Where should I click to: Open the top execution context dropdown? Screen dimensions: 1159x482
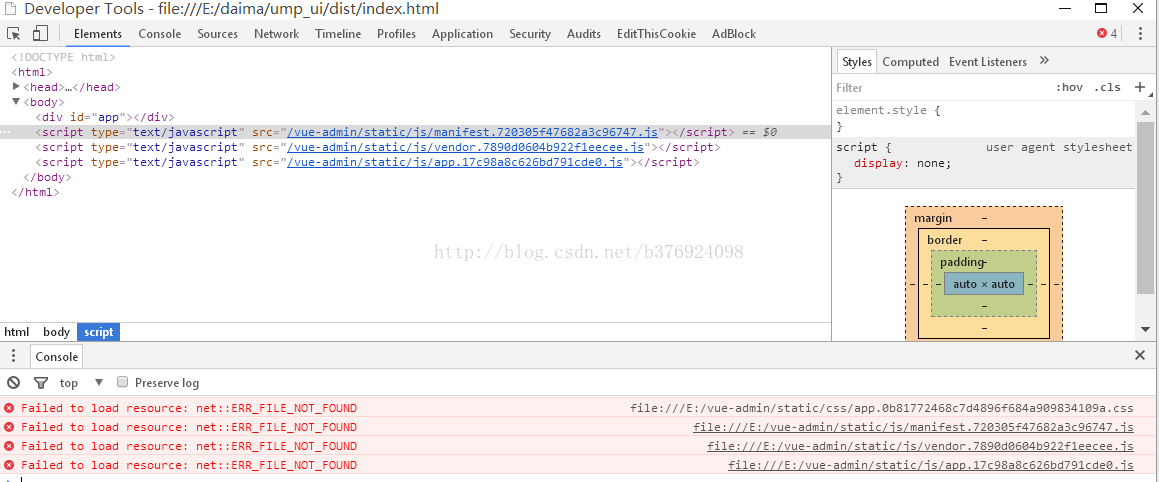click(81, 382)
